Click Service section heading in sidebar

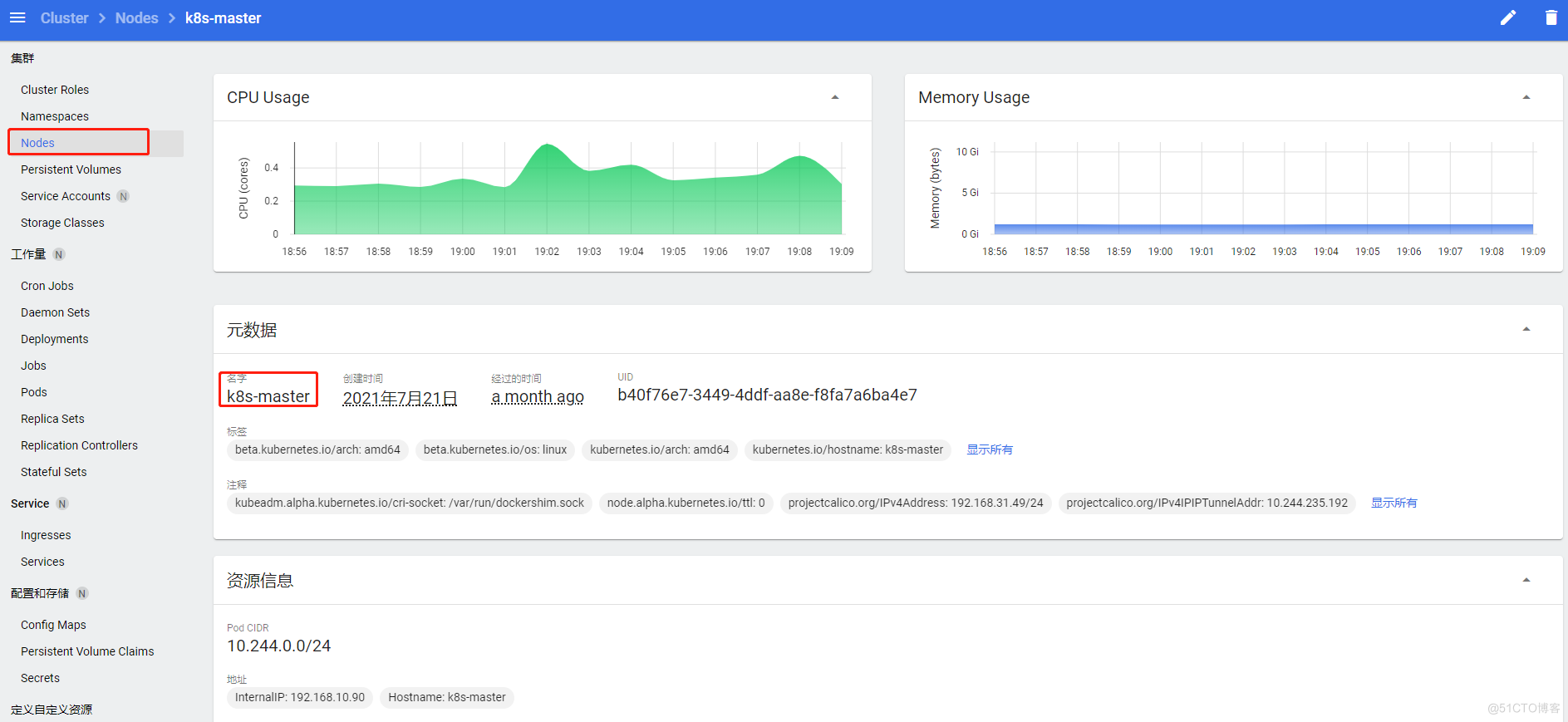point(30,503)
